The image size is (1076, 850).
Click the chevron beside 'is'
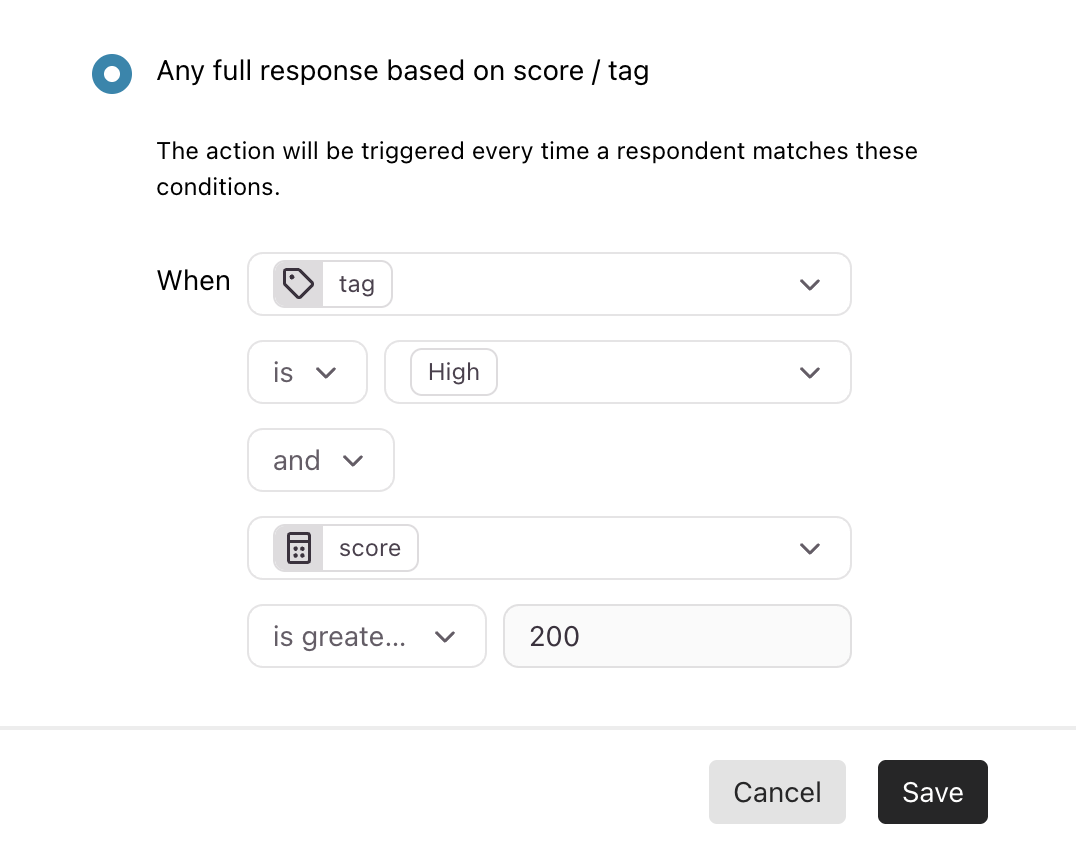(x=326, y=373)
